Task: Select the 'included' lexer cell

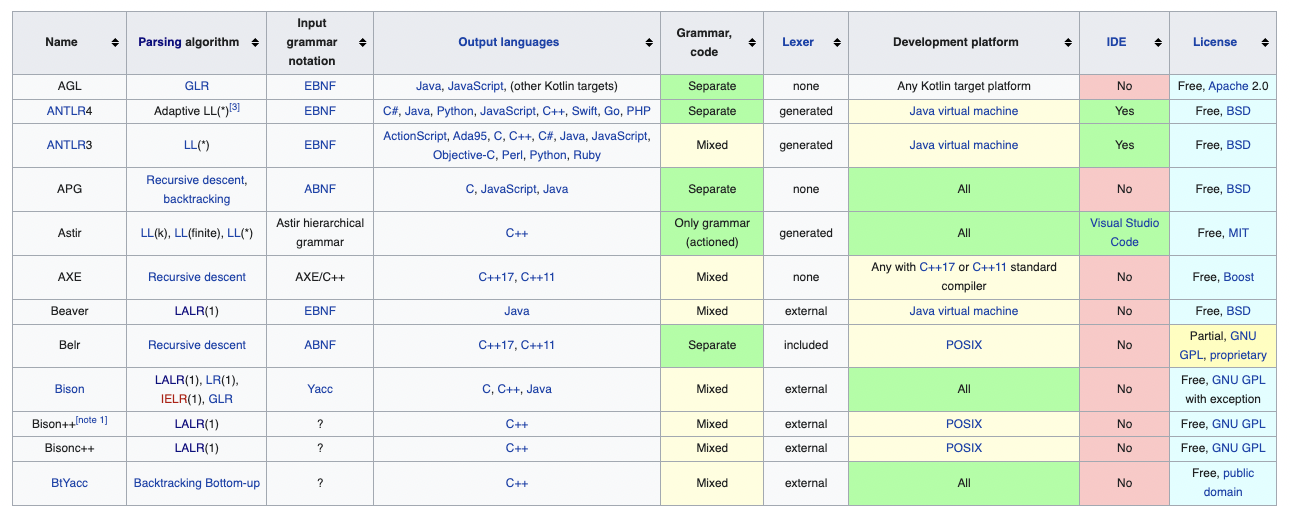Action: (x=806, y=345)
